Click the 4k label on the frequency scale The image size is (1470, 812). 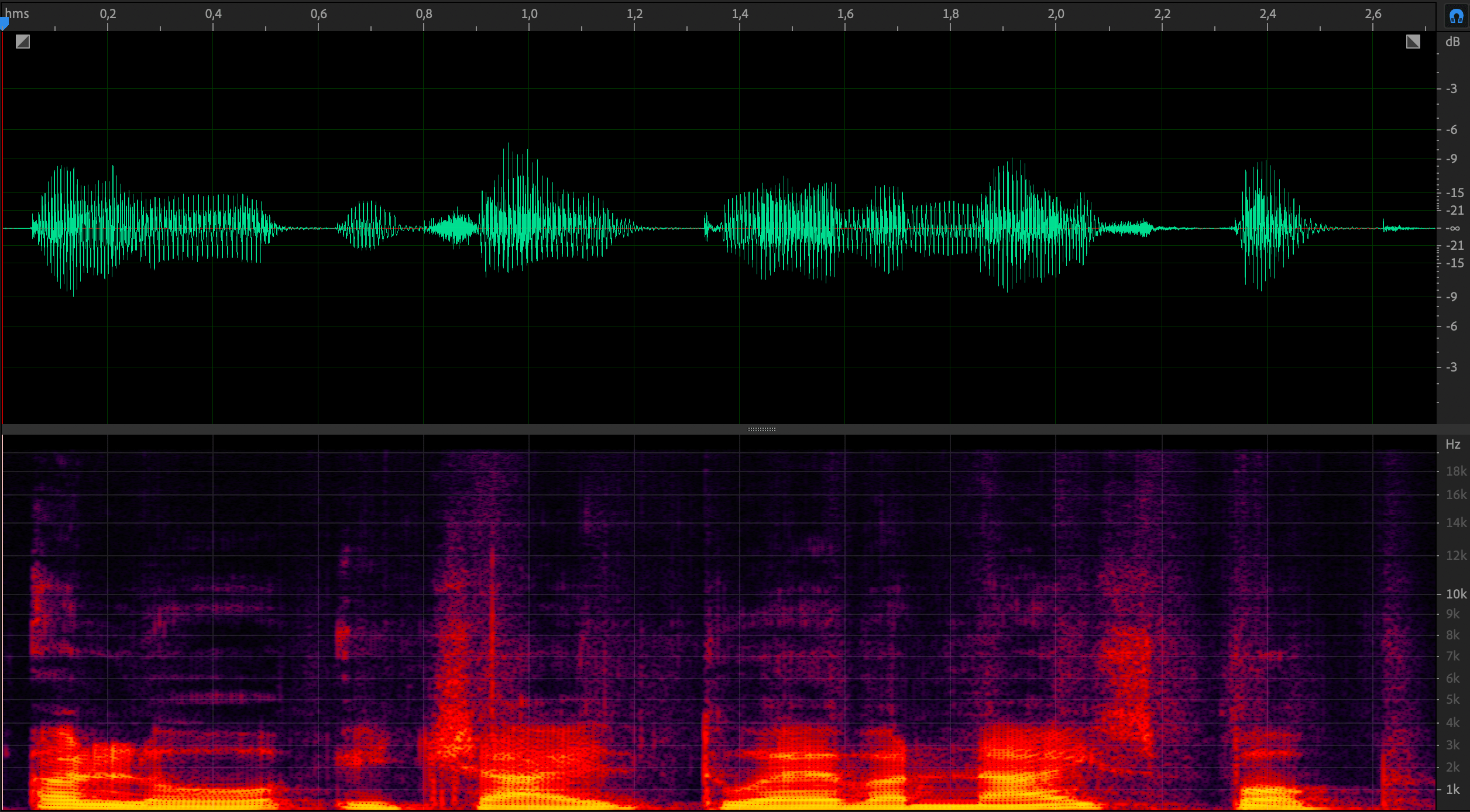tap(1453, 722)
